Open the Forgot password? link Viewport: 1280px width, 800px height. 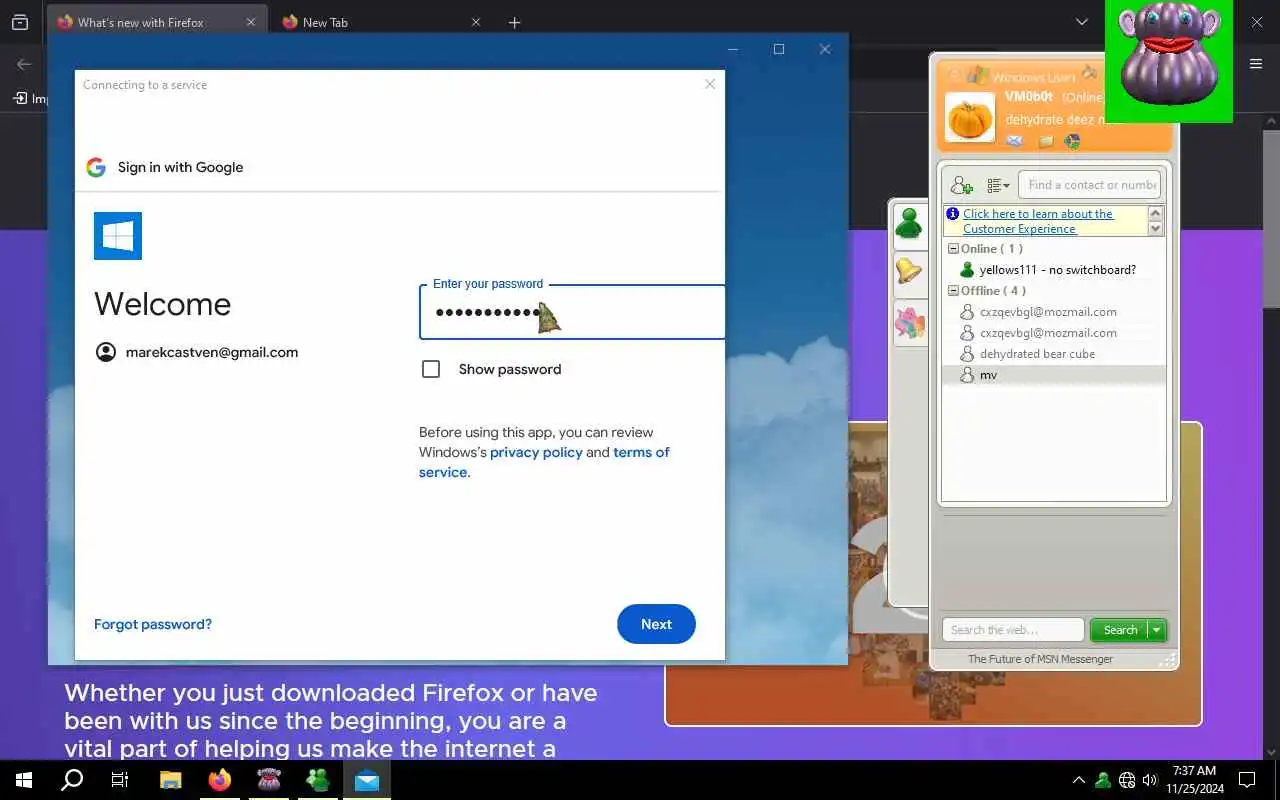pyautogui.click(x=153, y=624)
